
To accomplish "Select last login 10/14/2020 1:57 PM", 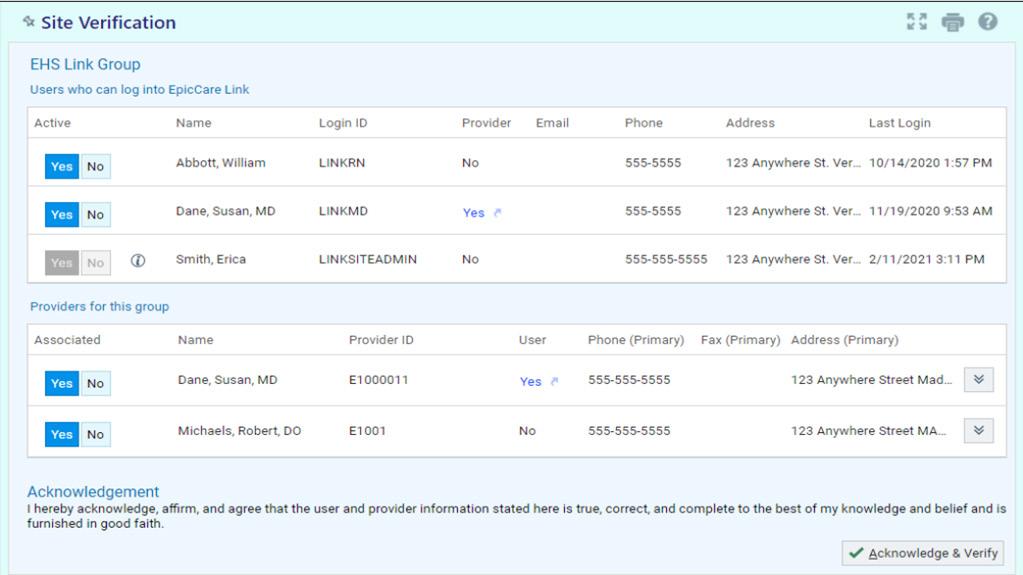I will [x=930, y=163].
